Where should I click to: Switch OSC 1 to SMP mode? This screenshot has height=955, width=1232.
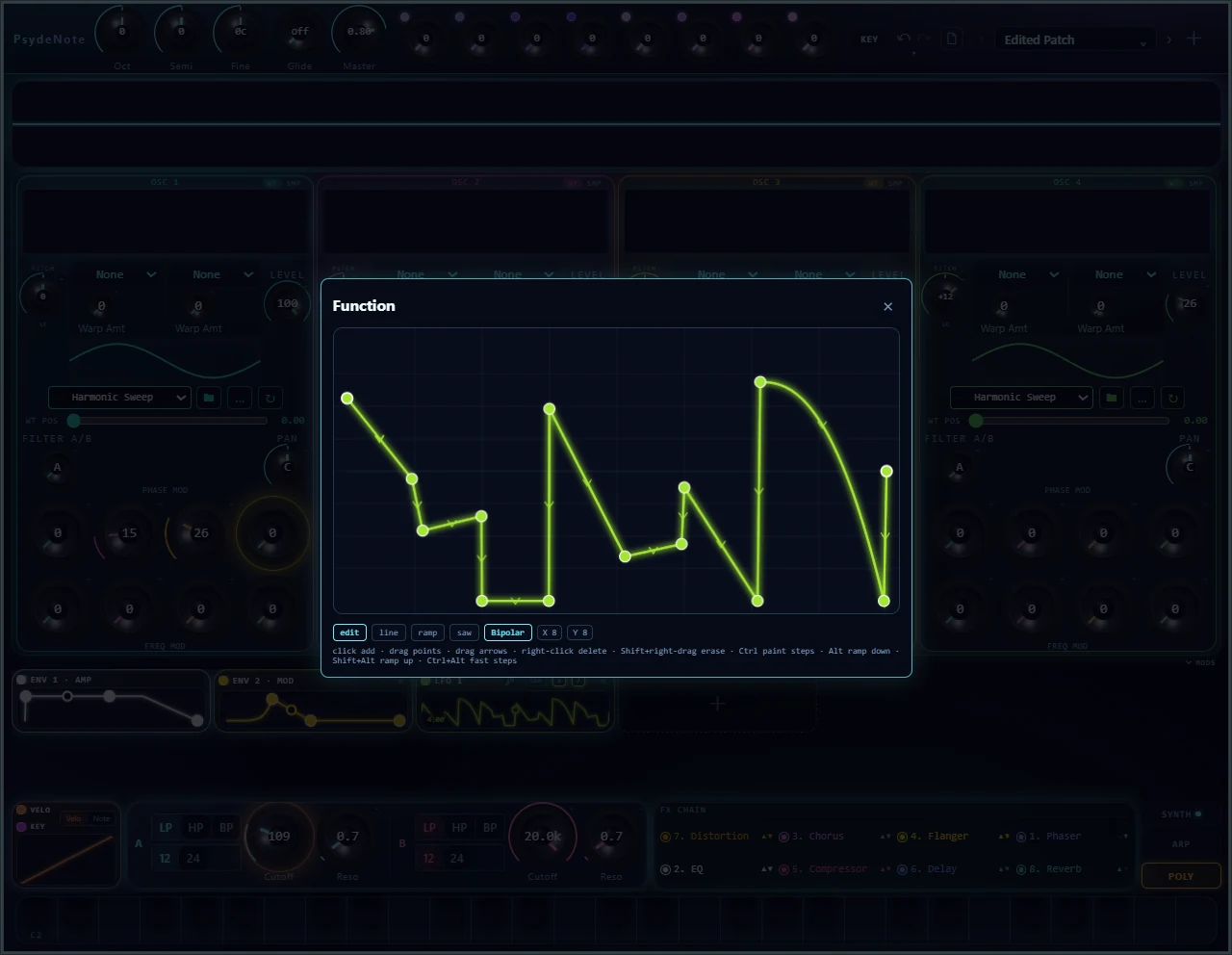[294, 183]
